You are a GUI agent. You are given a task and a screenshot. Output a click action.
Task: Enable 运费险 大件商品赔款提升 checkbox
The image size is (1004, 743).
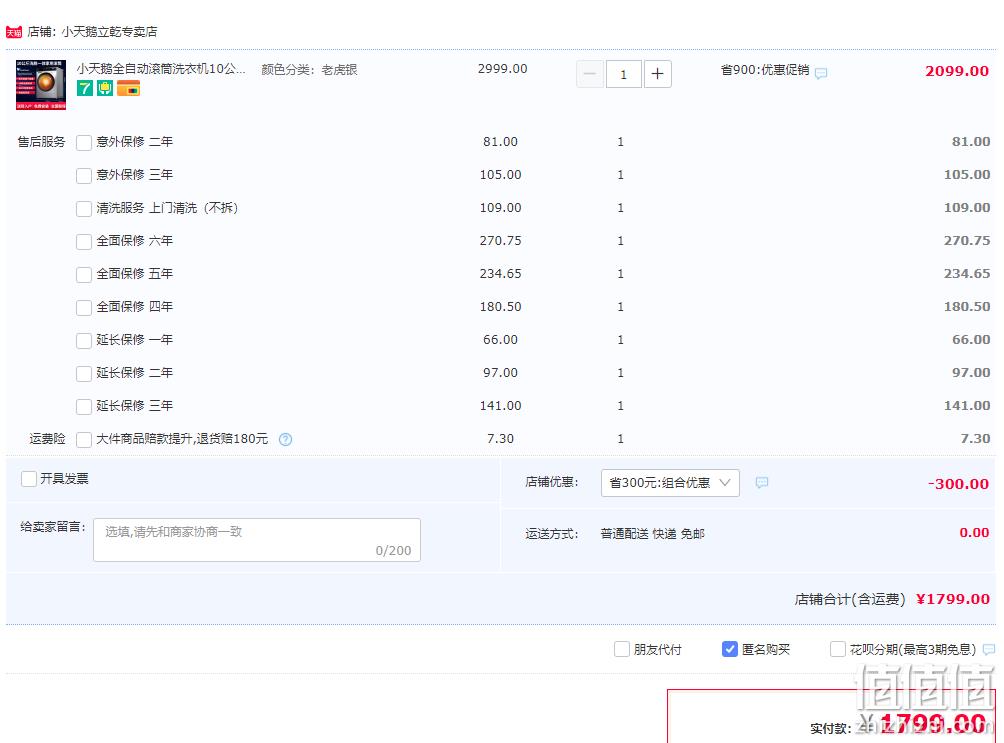pyautogui.click(x=84, y=439)
